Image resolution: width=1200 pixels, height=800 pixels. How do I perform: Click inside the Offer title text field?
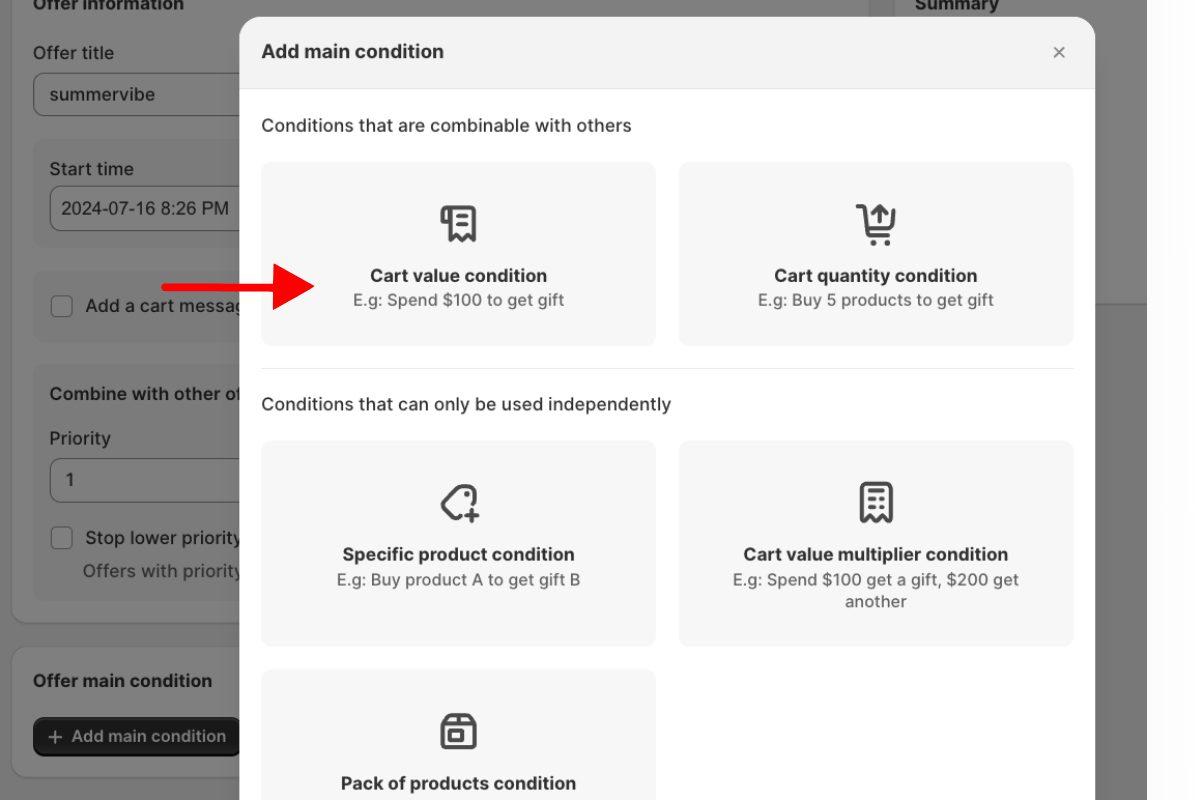point(140,94)
